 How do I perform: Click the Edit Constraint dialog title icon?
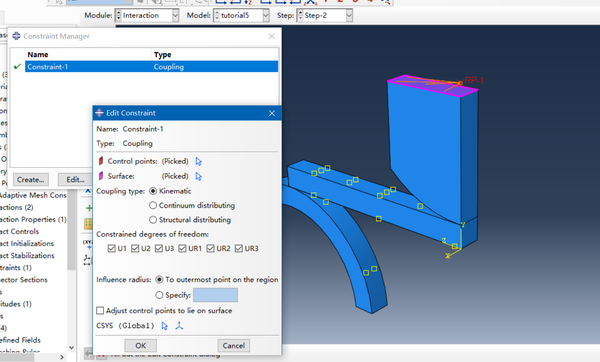99,113
